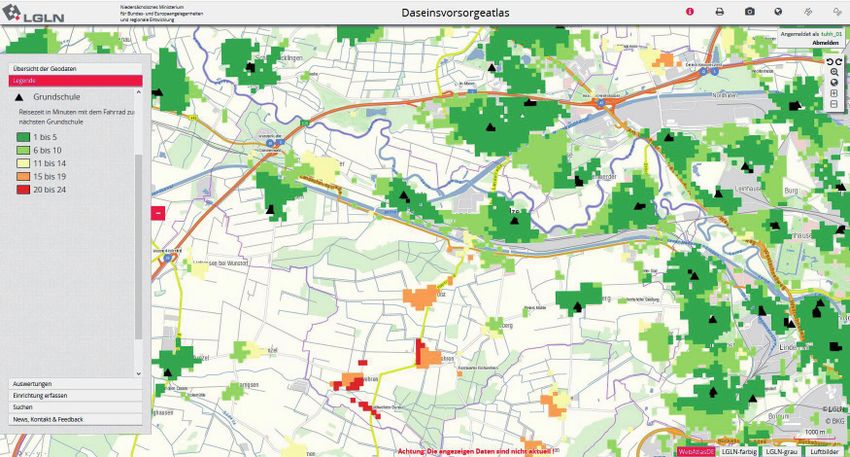Enable the Luftbilder aerial imagery basemap
The image size is (850, 457).
(x=824, y=451)
